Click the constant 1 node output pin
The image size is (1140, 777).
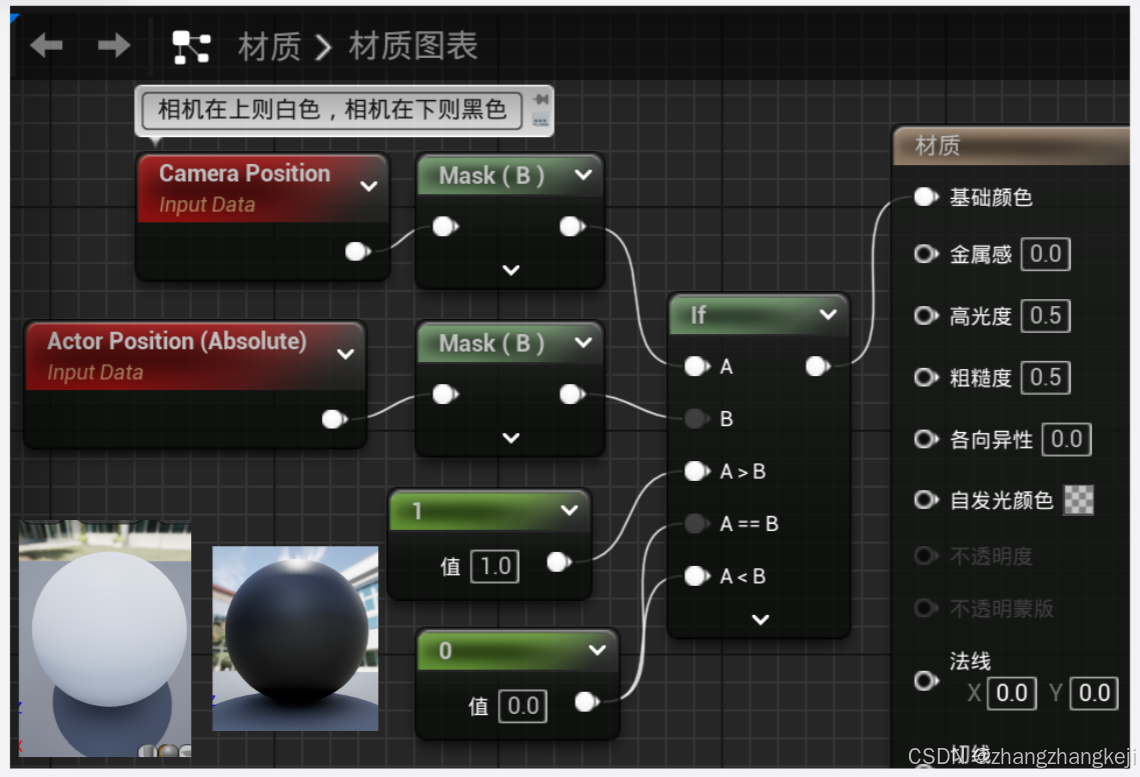click(558, 562)
